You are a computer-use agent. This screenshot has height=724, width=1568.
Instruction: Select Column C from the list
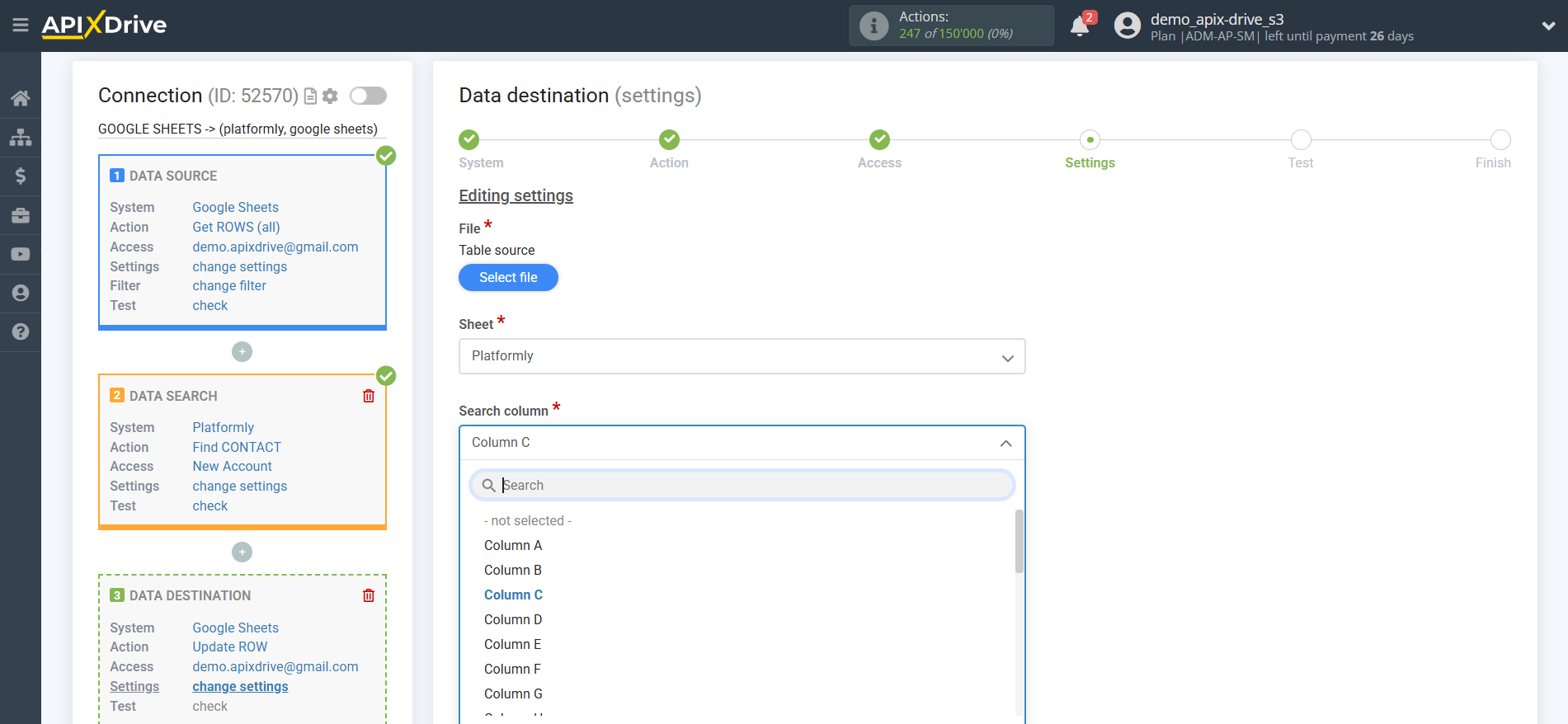coord(513,595)
